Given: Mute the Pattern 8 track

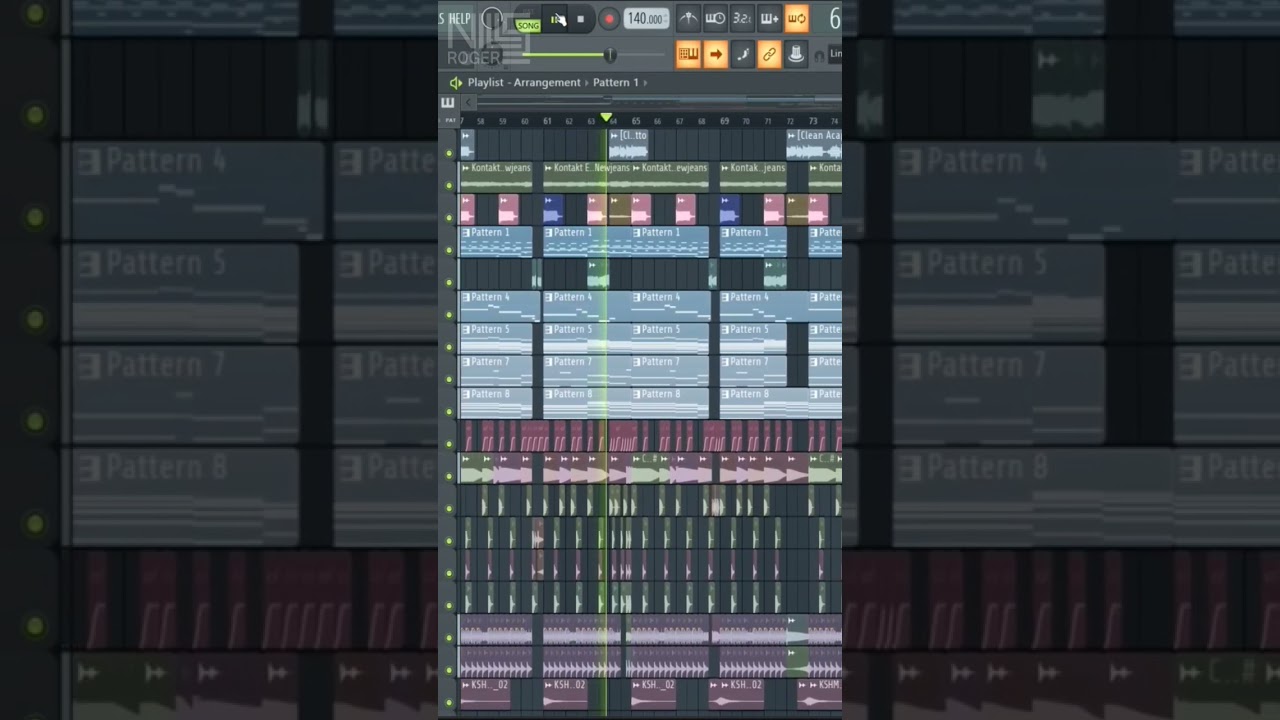Looking at the screenshot, I should coord(449,411).
